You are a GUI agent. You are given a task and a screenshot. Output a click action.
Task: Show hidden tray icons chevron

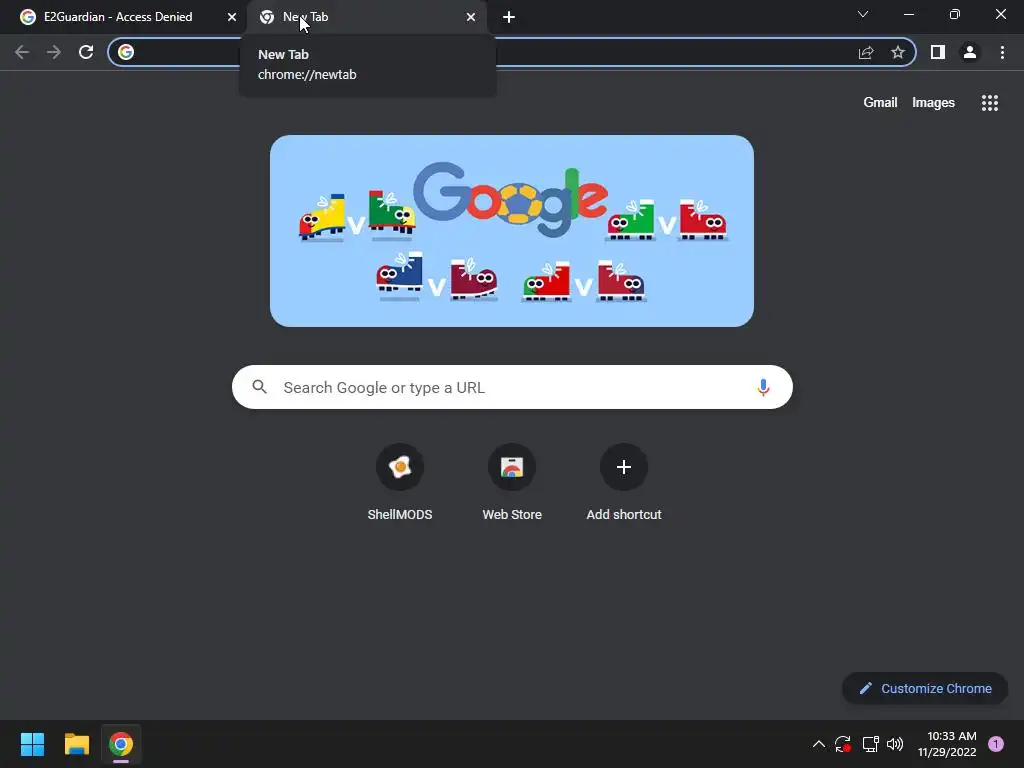pos(818,744)
